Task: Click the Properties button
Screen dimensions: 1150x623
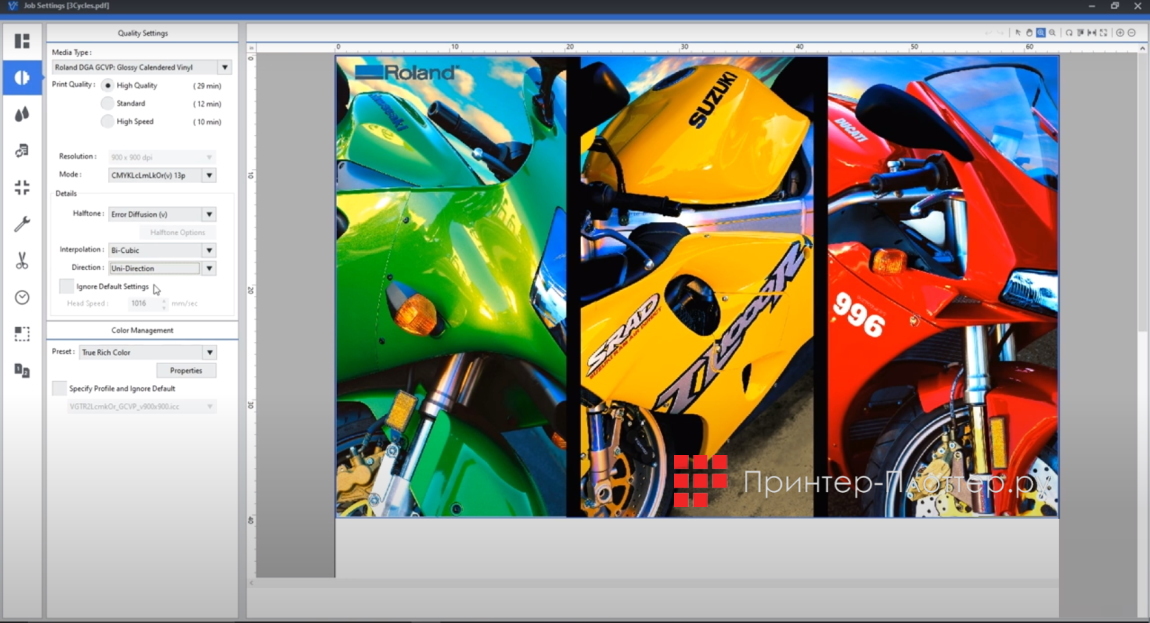Action: pos(186,370)
